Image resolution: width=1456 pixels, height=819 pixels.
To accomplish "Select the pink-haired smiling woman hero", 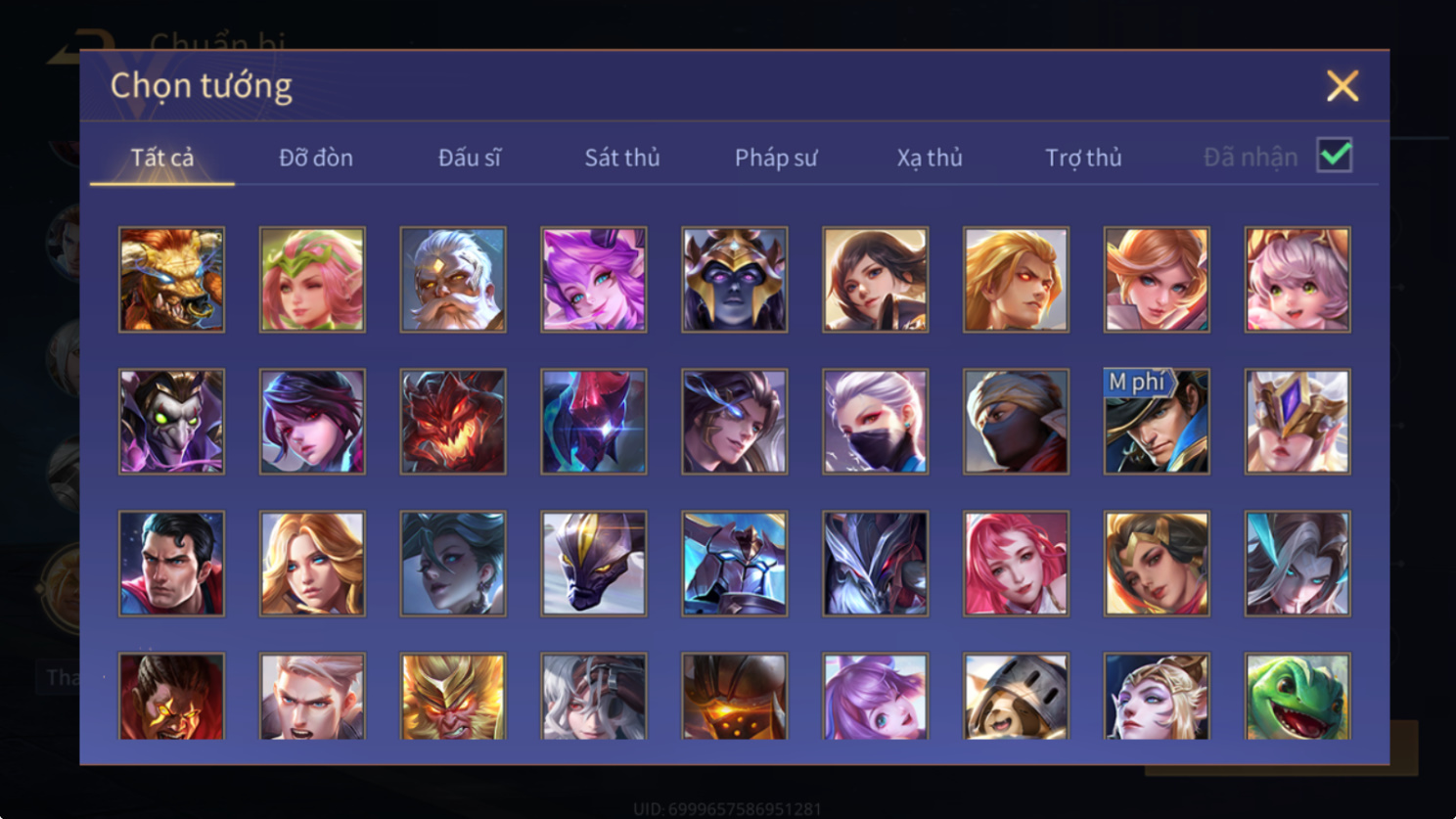I will point(1016,564).
